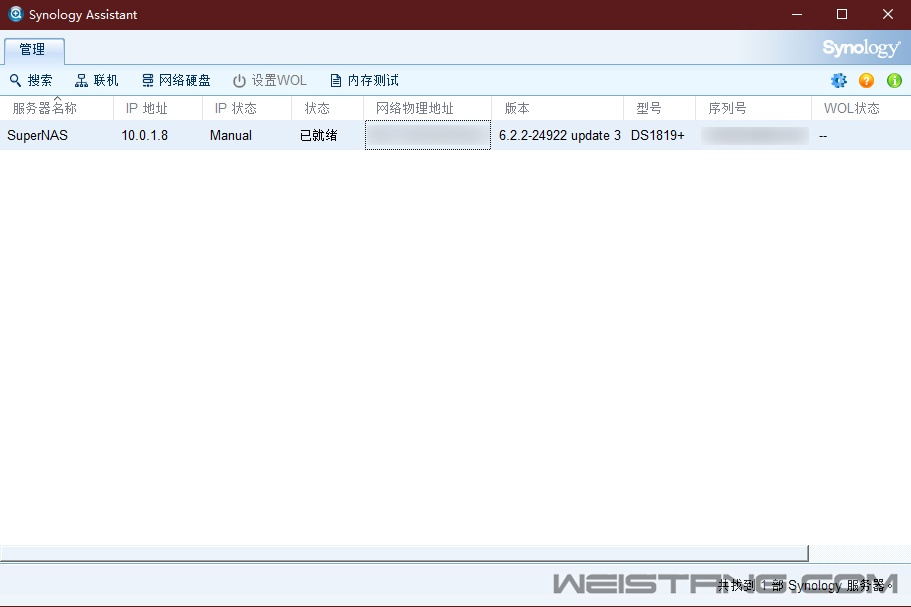Click the 序列号 column header
911x607 pixels.
pyautogui.click(x=727, y=108)
